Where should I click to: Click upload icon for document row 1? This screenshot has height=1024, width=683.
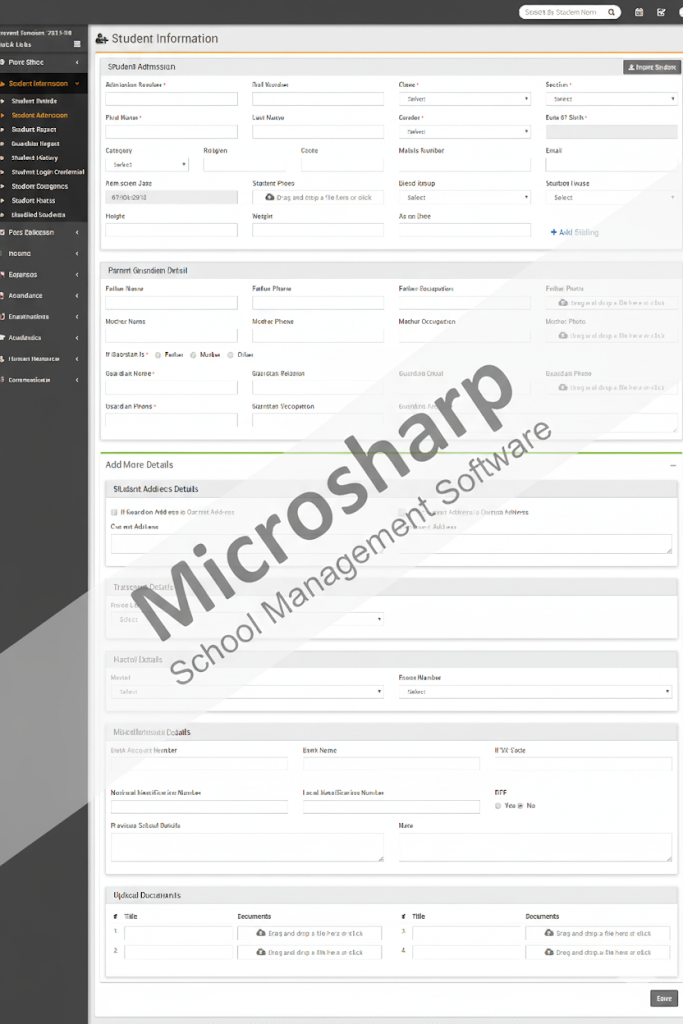click(x=261, y=933)
